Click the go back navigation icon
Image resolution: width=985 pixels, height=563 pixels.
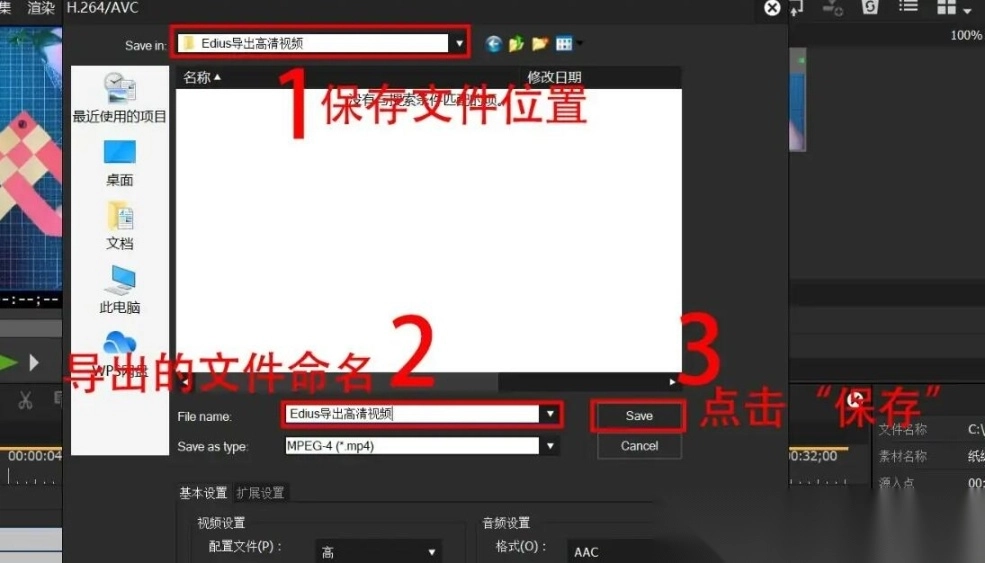[493, 43]
